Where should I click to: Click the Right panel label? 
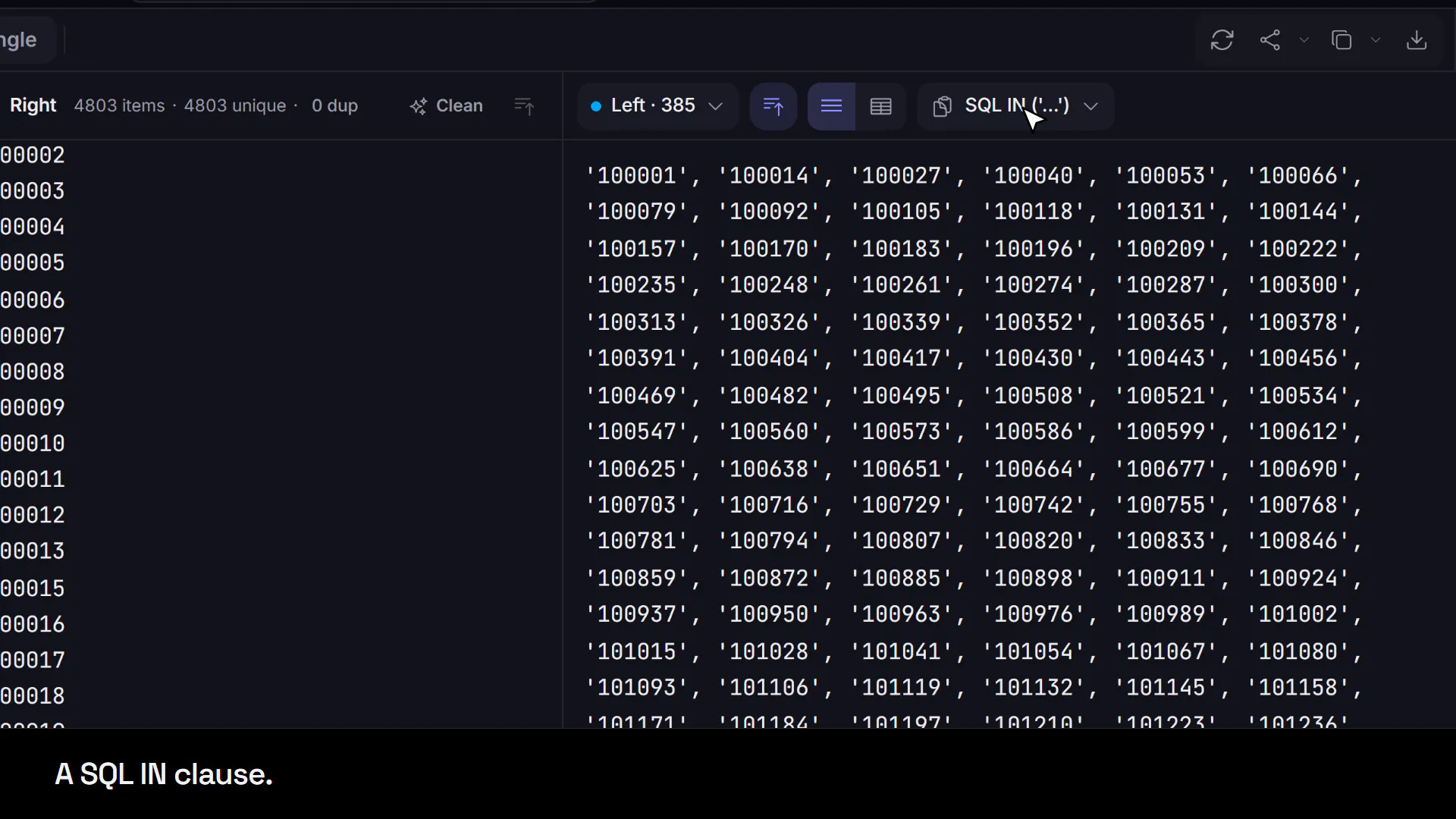(33, 105)
